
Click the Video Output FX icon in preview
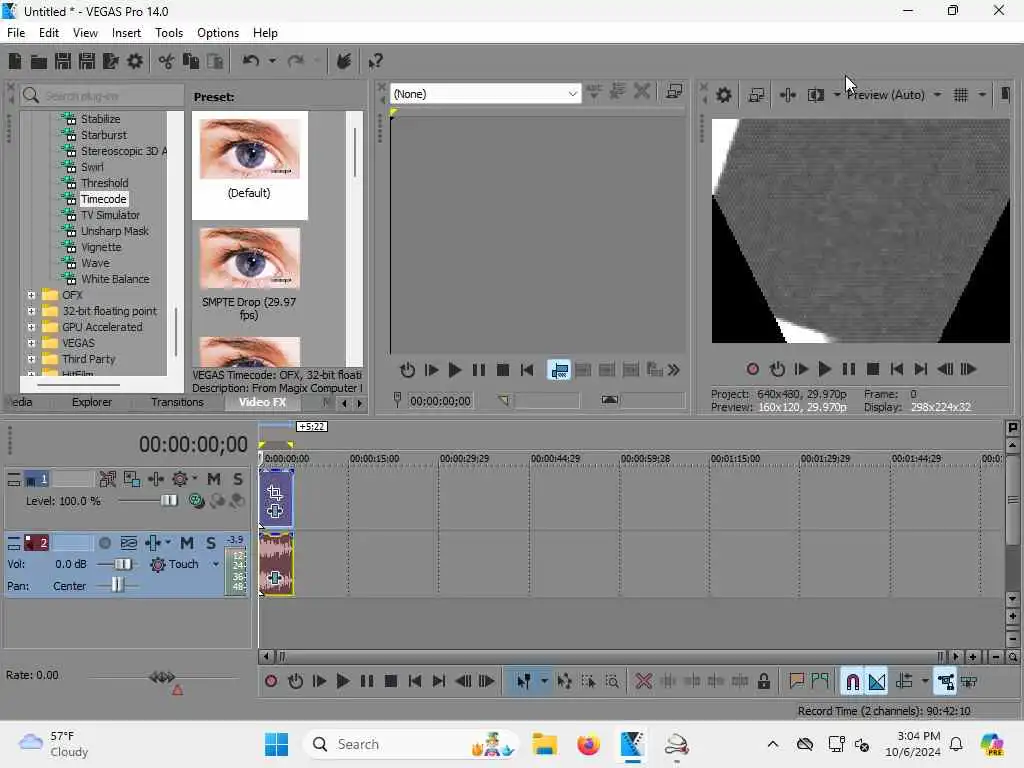point(788,95)
